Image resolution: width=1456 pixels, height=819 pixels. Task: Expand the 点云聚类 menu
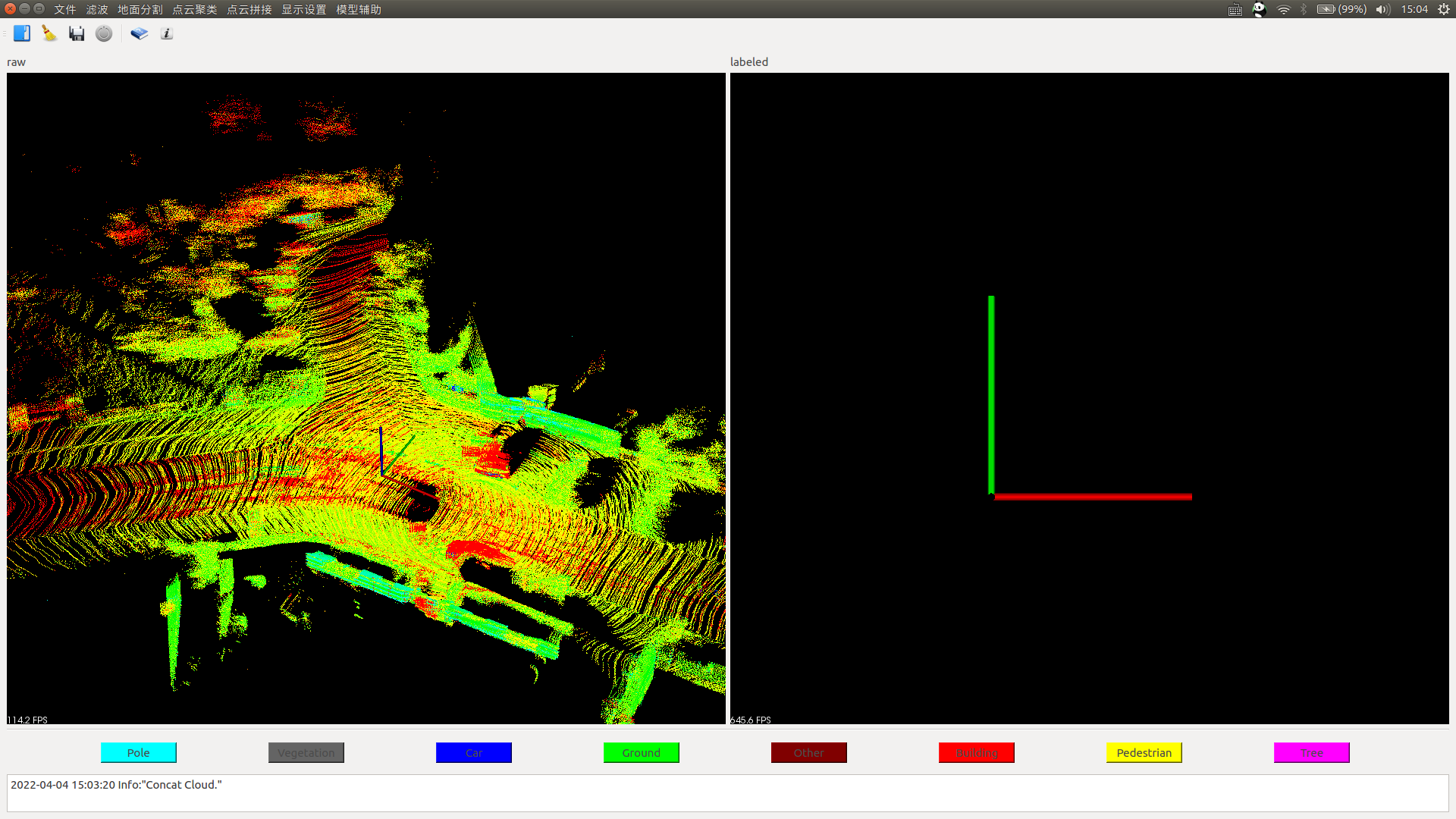pyautogui.click(x=194, y=9)
